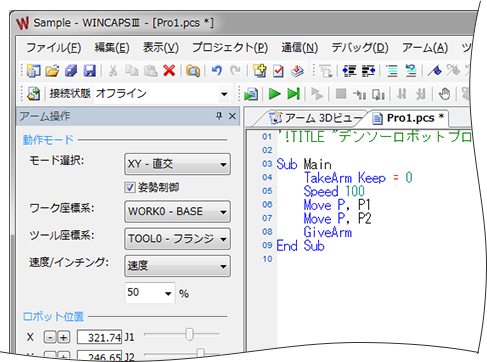
Task: Open the 表示(V) menu
Action: click(x=161, y=48)
